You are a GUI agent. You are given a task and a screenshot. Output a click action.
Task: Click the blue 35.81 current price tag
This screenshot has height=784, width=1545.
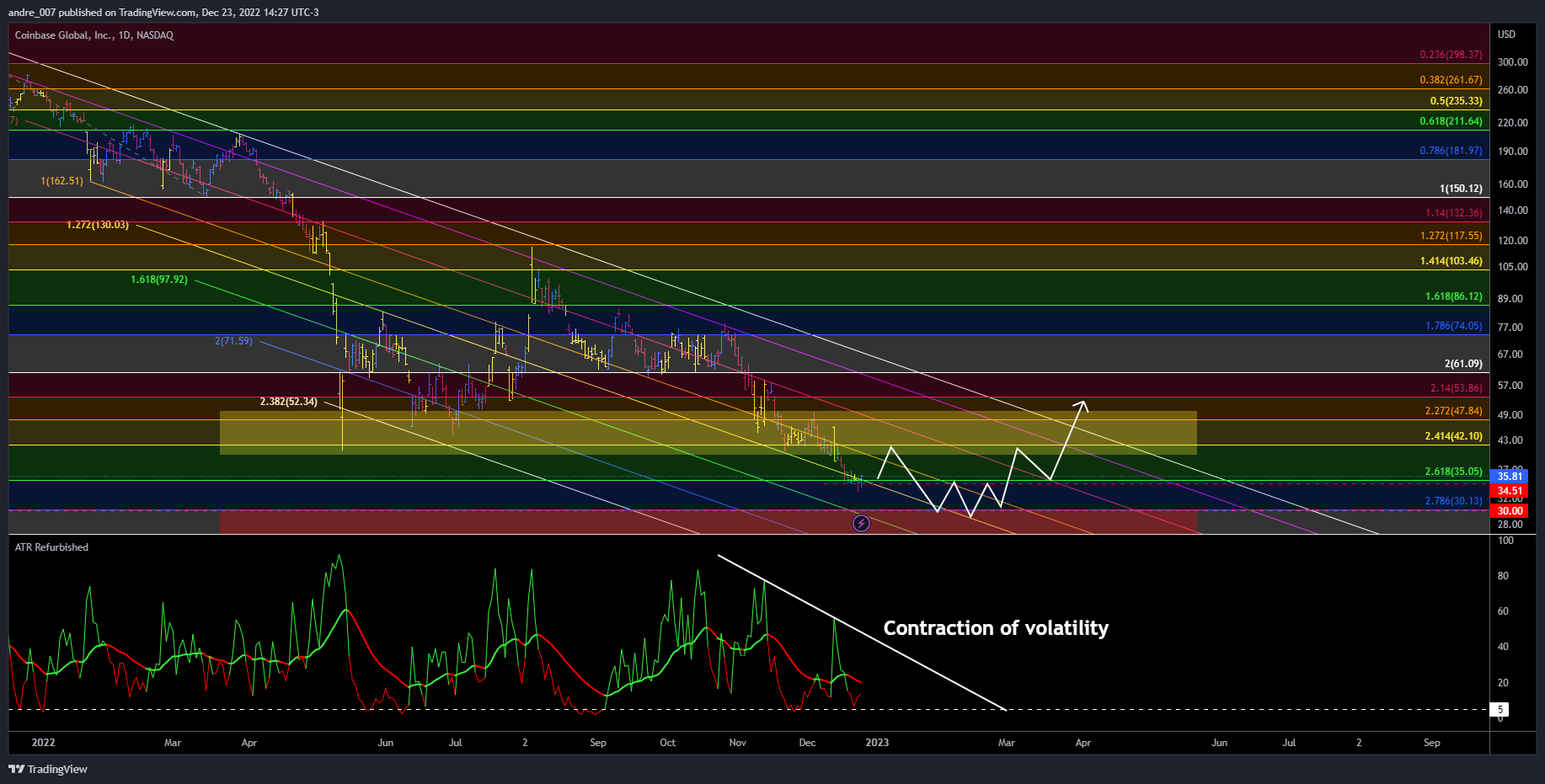click(1510, 477)
